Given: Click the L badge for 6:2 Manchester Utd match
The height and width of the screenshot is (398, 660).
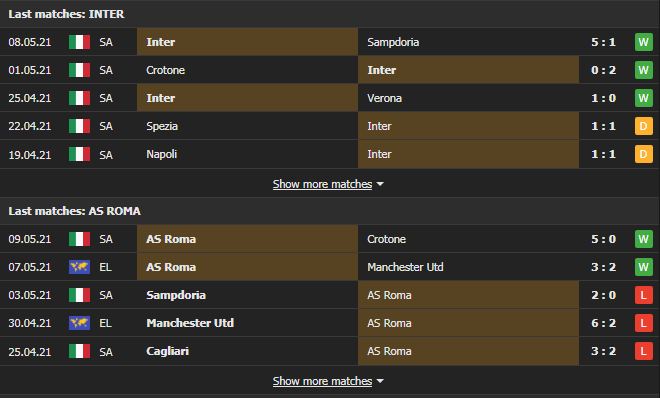Looking at the screenshot, I should point(644,323).
